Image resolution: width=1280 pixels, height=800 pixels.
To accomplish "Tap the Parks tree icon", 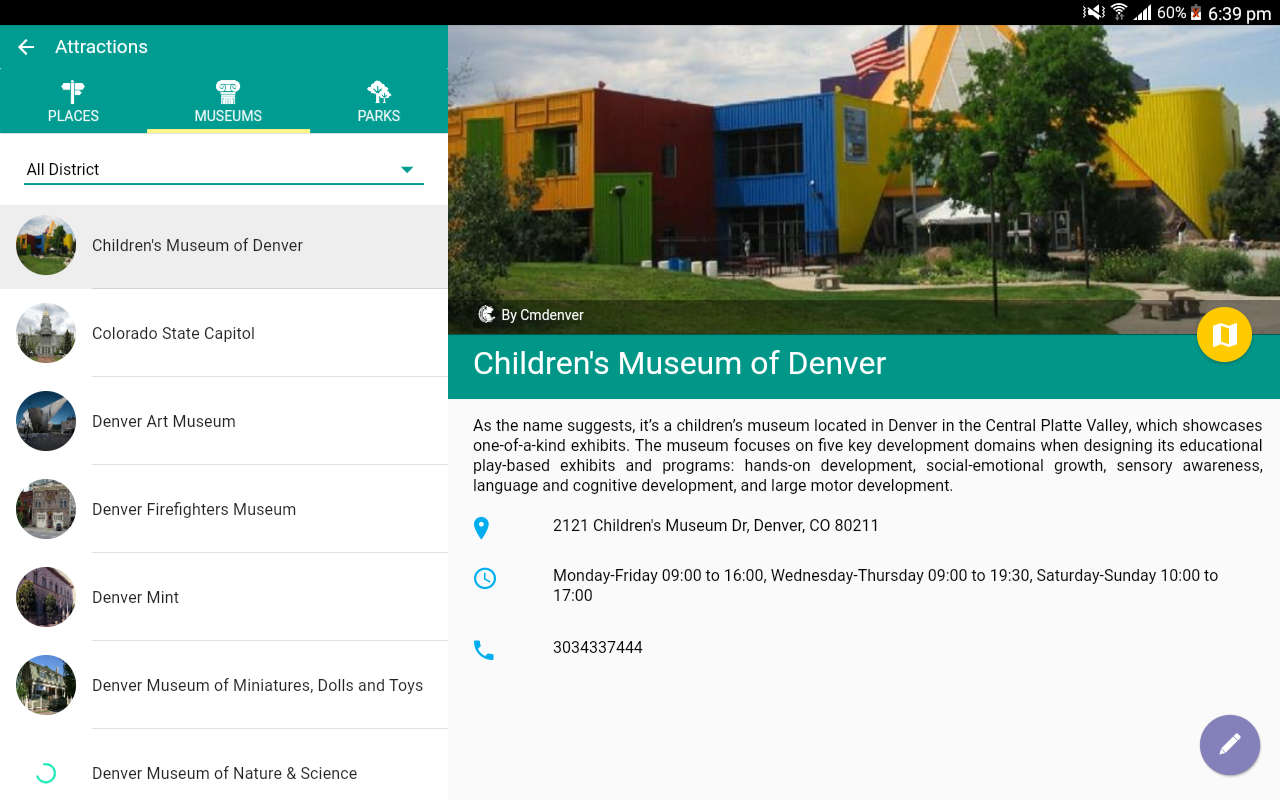I will [x=379, y=92].
